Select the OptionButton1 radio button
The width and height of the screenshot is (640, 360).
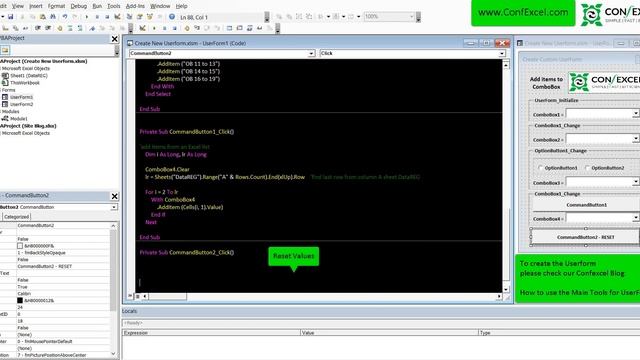click(x=540, y=168)
